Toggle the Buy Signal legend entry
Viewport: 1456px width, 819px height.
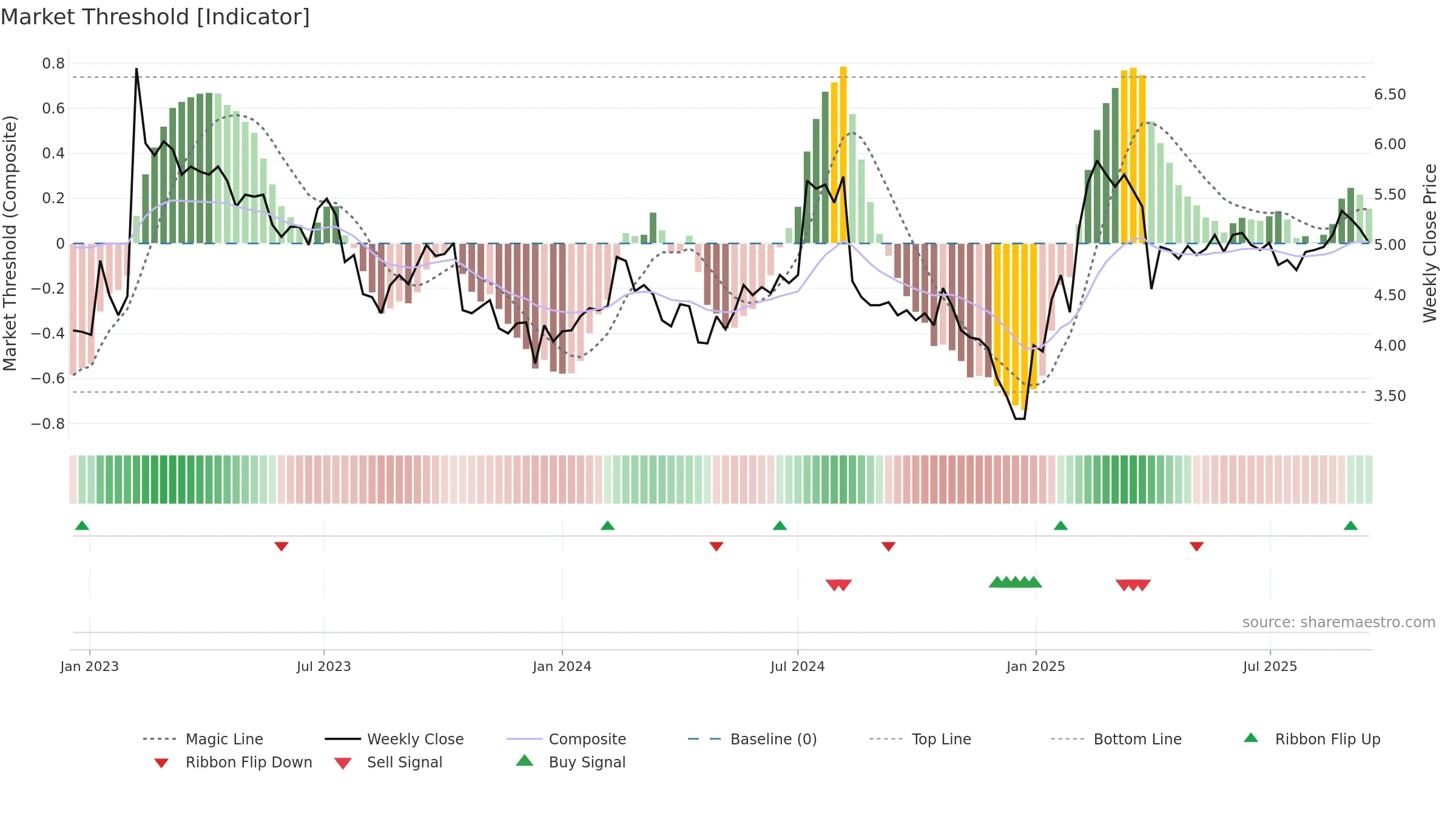[570, 762]
